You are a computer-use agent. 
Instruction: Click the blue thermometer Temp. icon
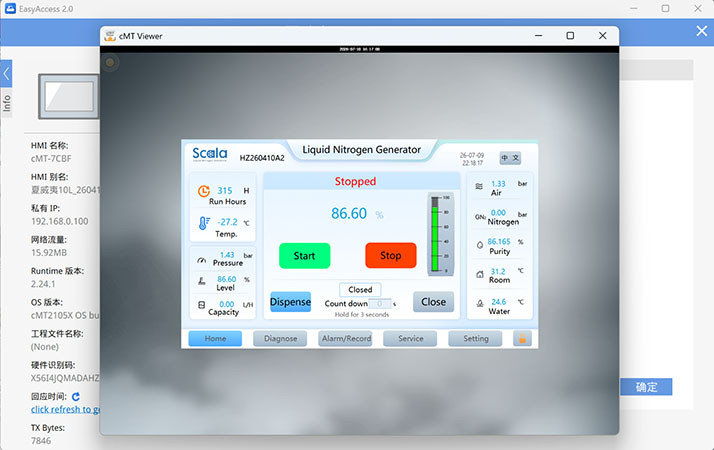point(204,223)
